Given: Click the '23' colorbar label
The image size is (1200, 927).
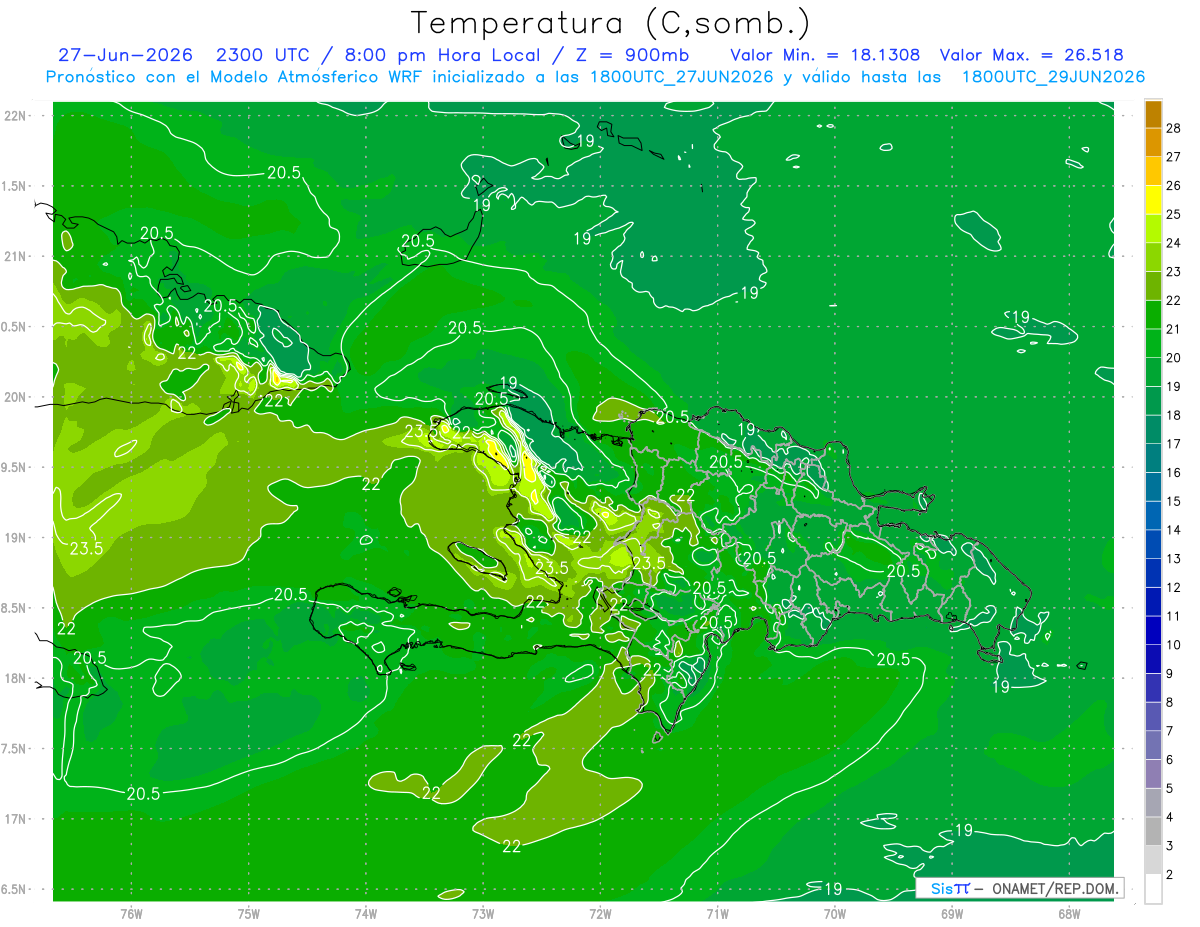Looking at the screenshot, I should [1174, 272].
